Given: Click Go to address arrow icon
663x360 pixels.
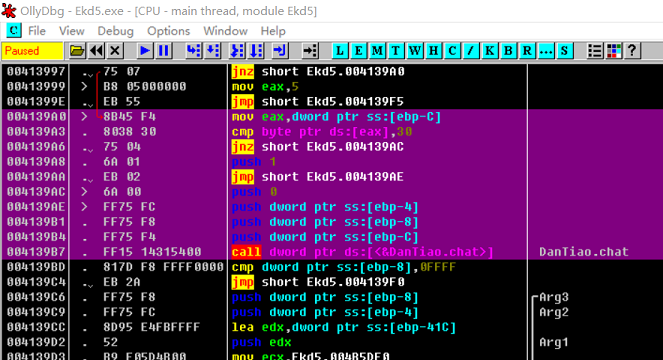Looking at the screenshot, I should click(x=310, y=51).
